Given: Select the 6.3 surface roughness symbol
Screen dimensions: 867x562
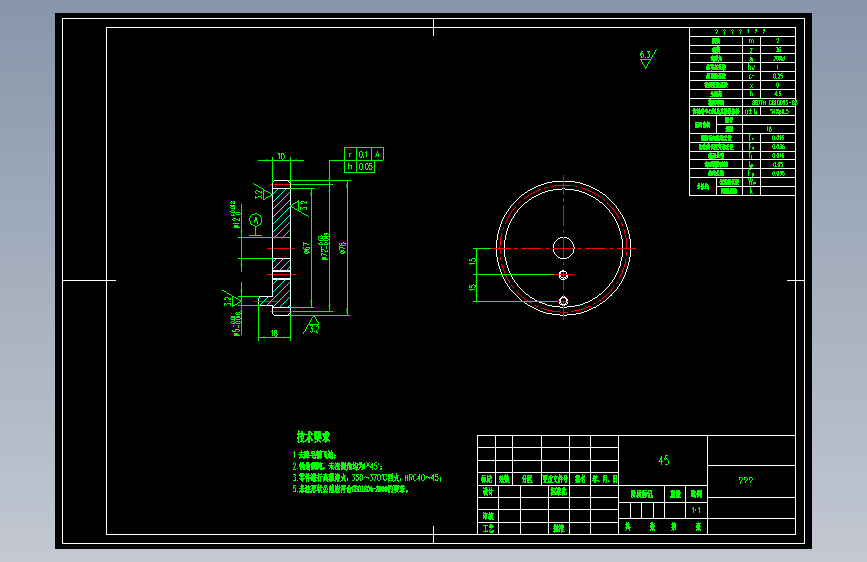Looking at the screenshot, I should (647, 59).
